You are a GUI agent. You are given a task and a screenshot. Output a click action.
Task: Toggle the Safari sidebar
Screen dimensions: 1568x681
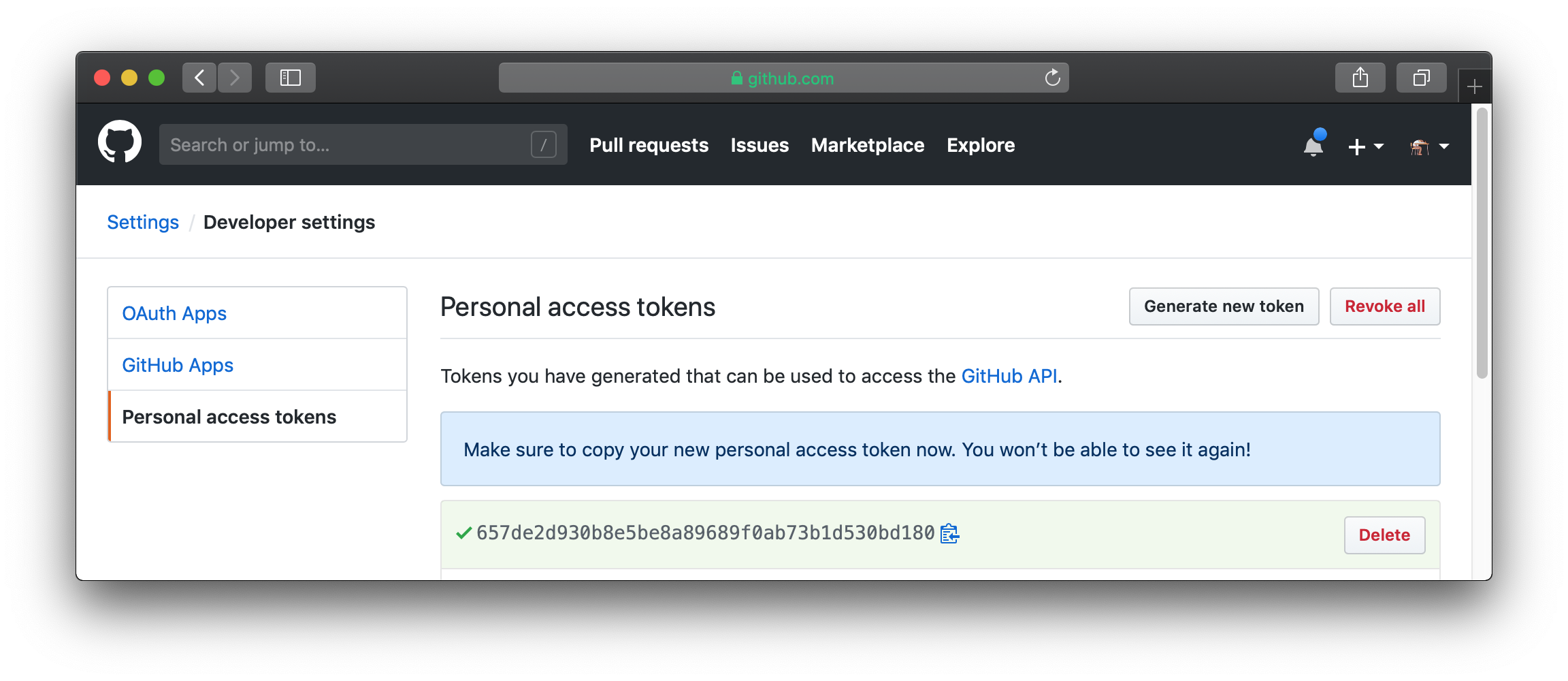(291, 78)
